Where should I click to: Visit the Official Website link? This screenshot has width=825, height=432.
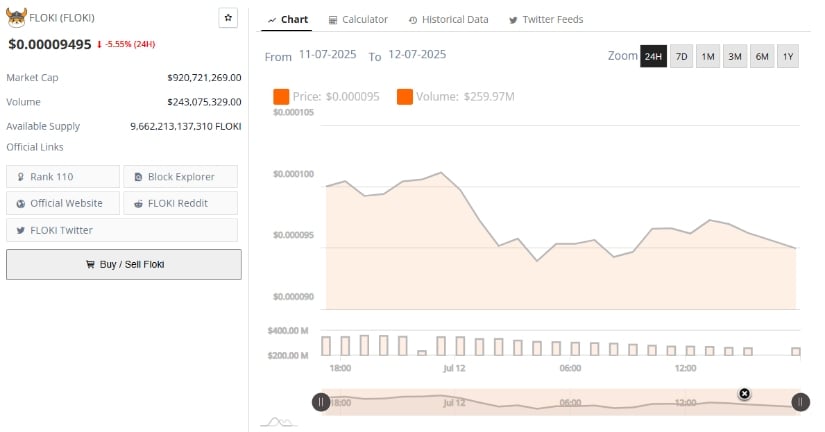tap(63, 203)
